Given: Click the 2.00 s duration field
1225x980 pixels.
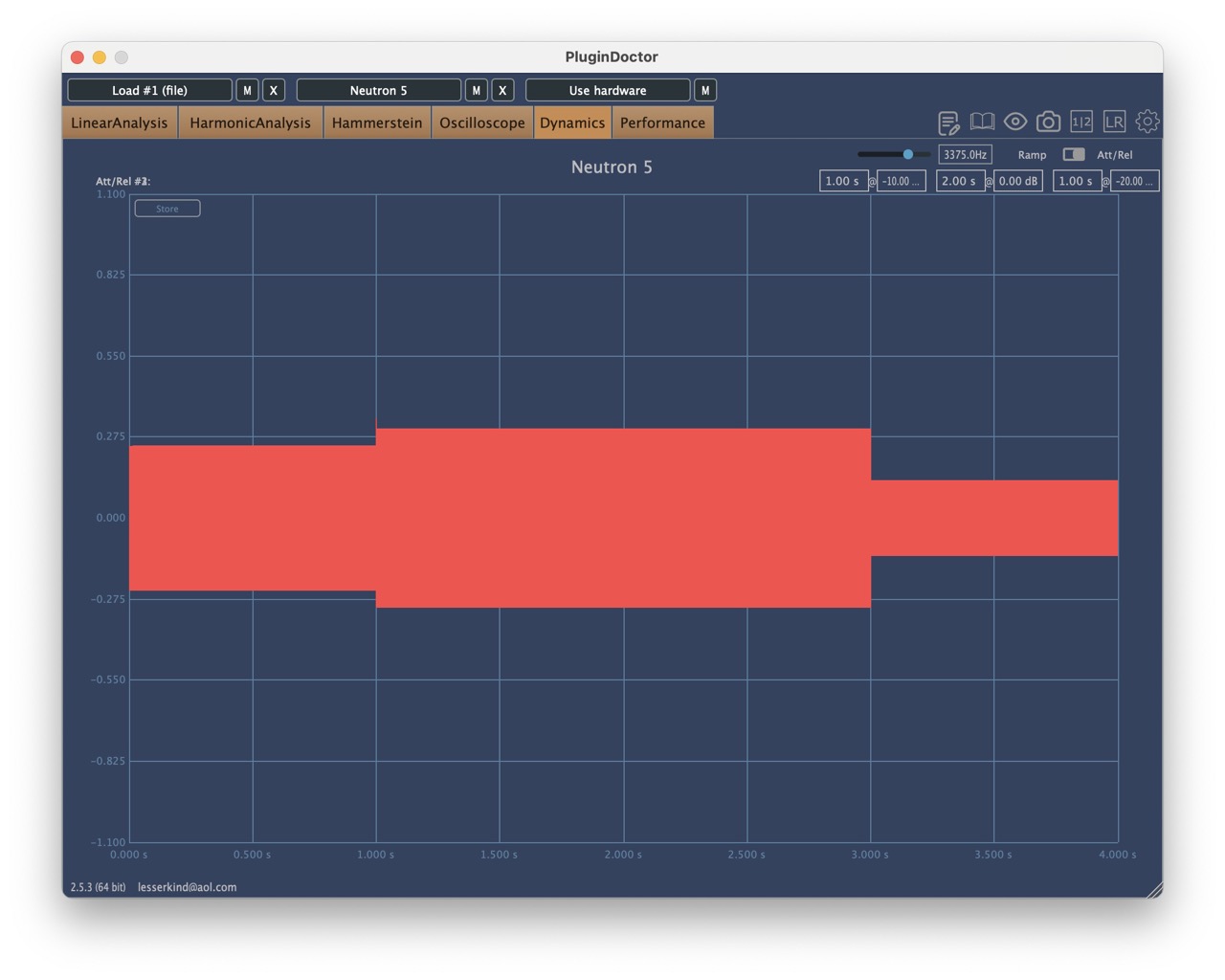Looking at the screenshot, I should click(x=961, y=180).
